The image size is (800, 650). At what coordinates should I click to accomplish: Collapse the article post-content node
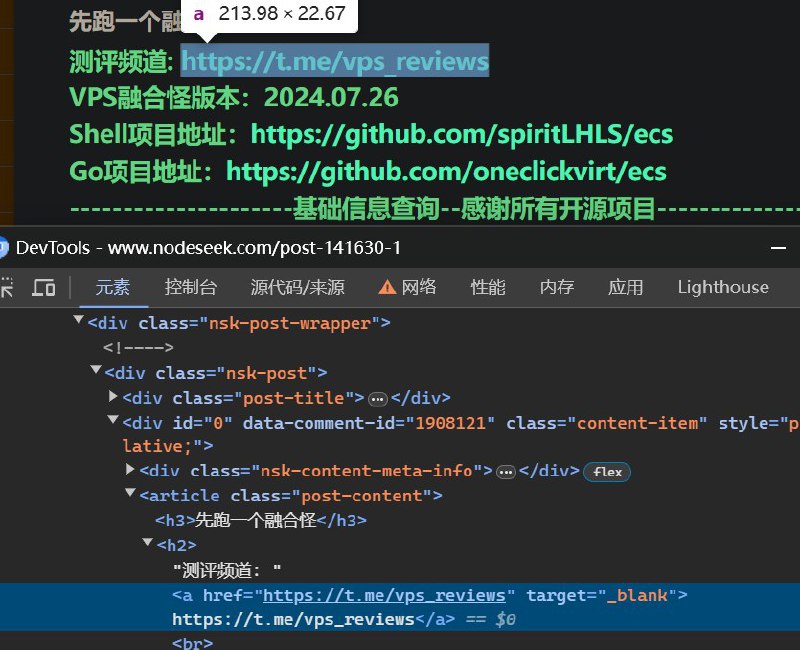pyautogui.click(x=129, y=495)
